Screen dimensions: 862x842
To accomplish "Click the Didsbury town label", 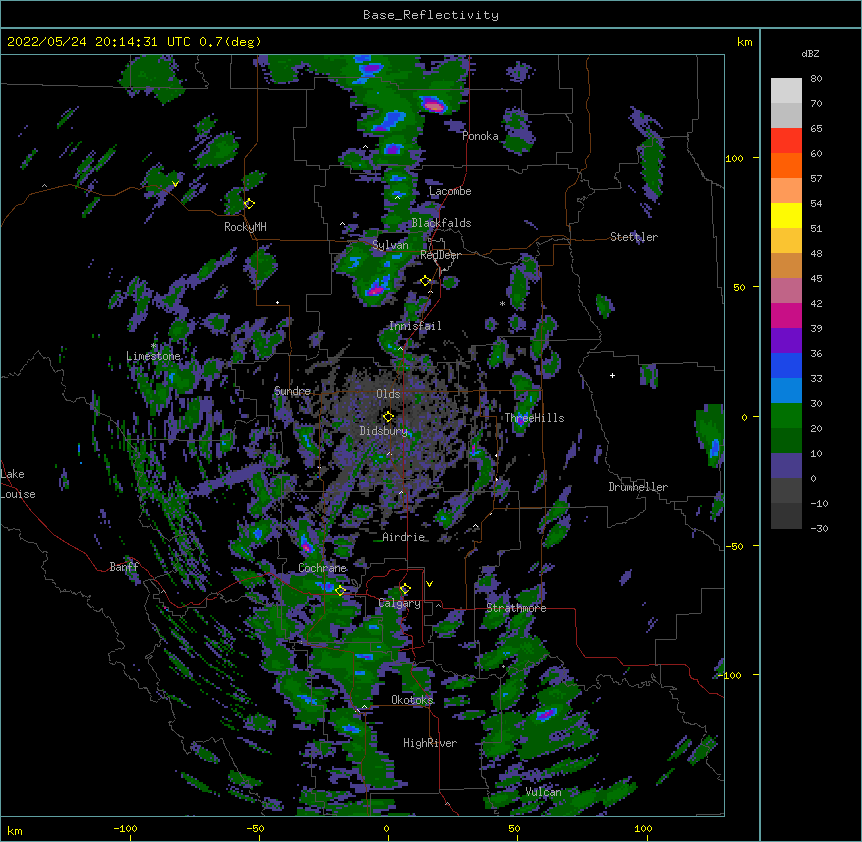I will (384, 431).
